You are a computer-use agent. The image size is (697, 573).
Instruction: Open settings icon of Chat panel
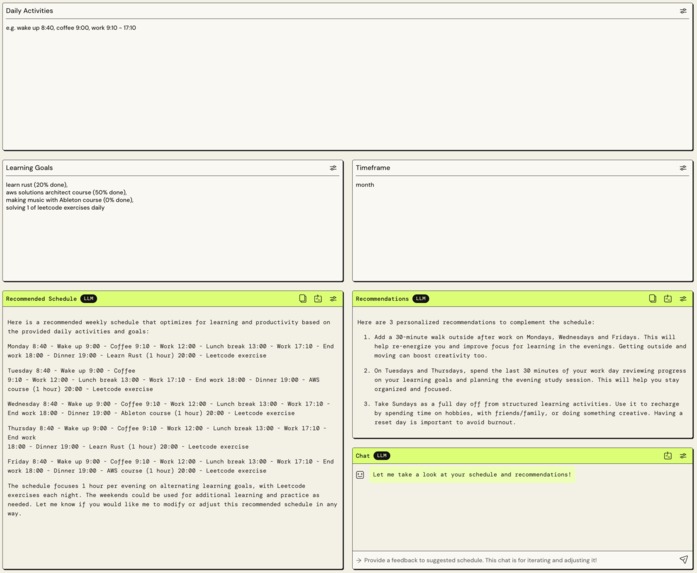click(683, 456)
